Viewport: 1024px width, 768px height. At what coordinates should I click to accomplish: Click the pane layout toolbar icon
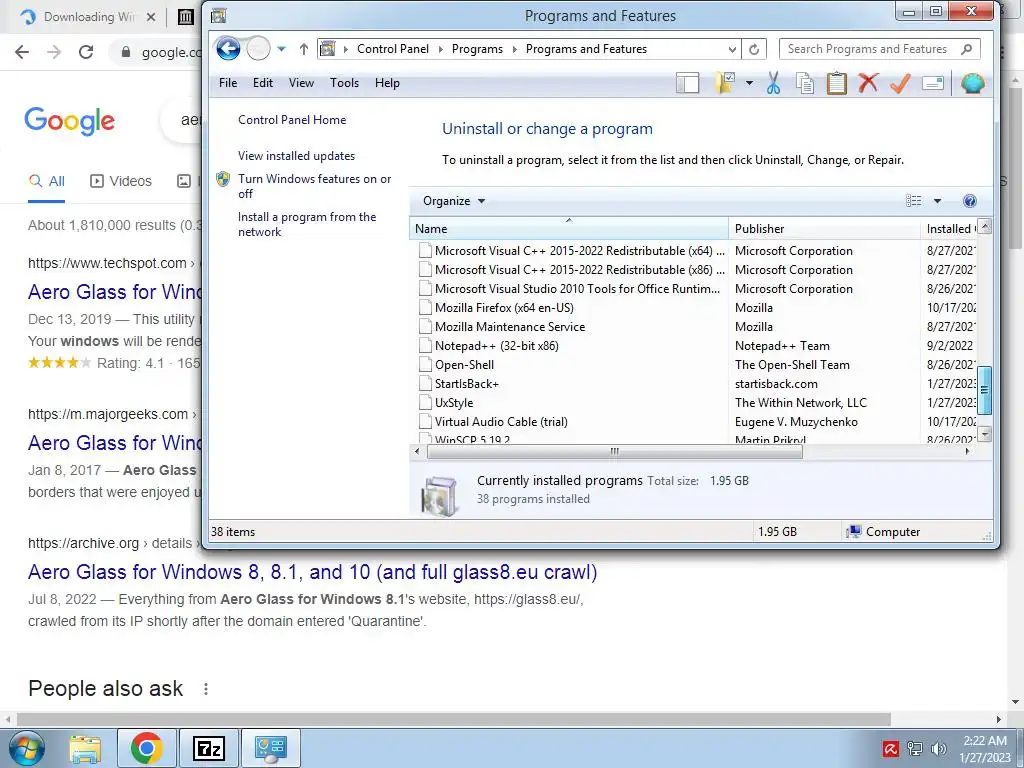[687, 83]
